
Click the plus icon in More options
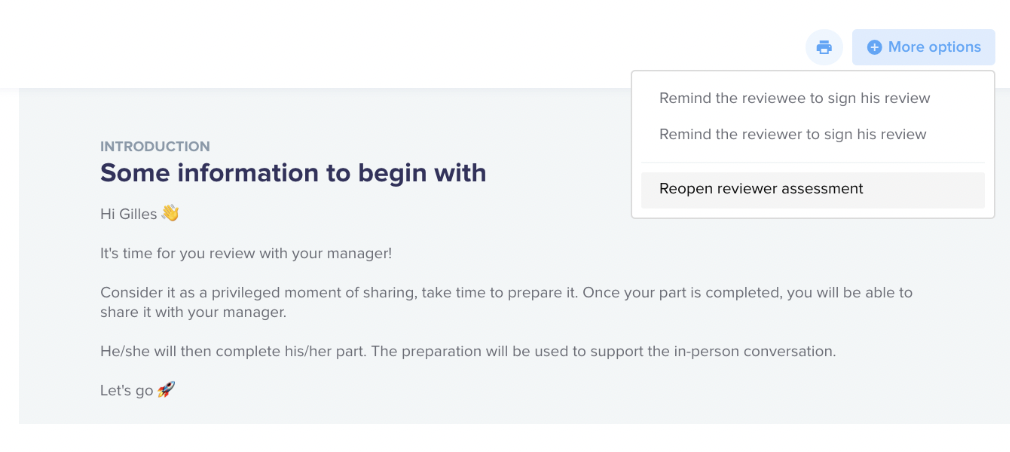[x=874, y=47]
